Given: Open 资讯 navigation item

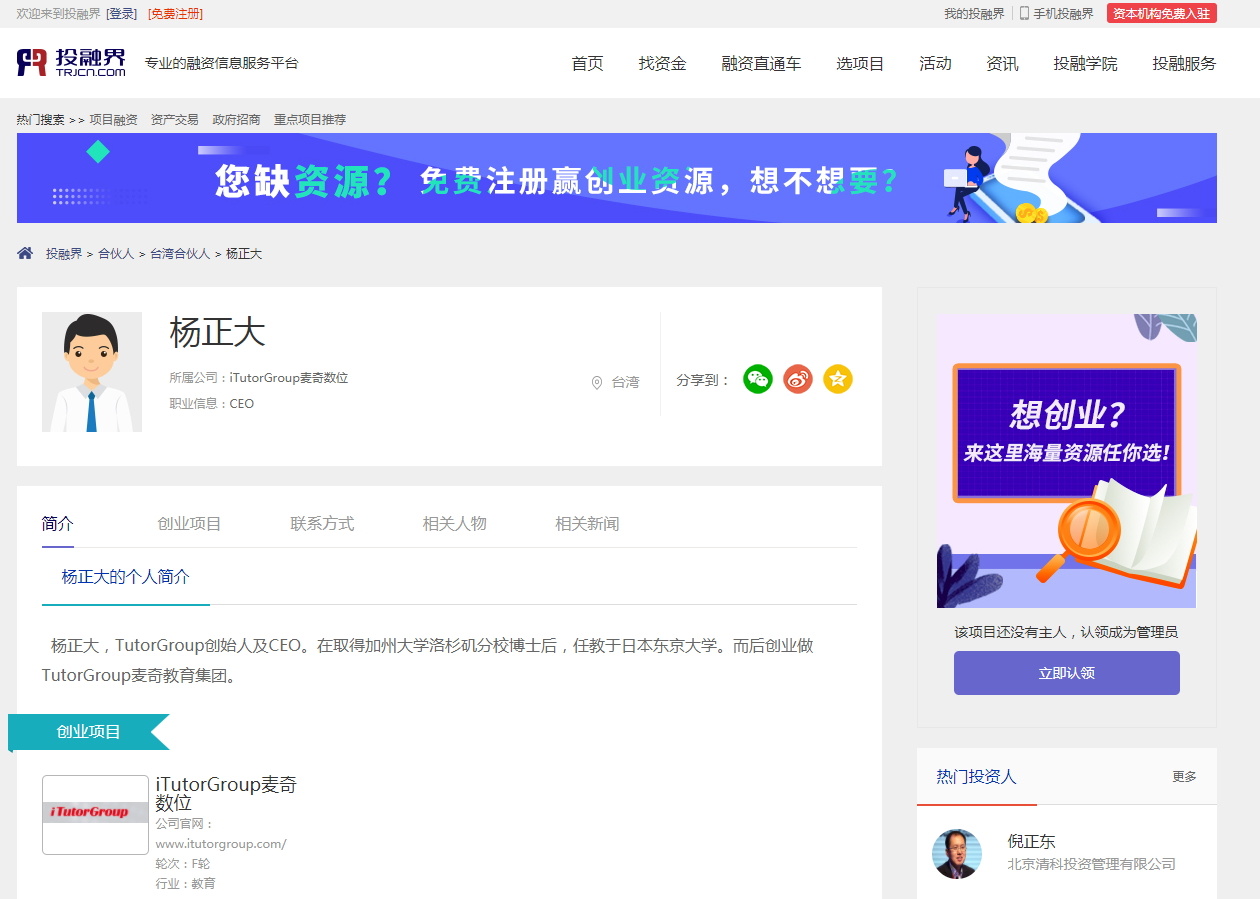Looking at the screenshot, I should pyautogui.click(x=1003, y=63).
